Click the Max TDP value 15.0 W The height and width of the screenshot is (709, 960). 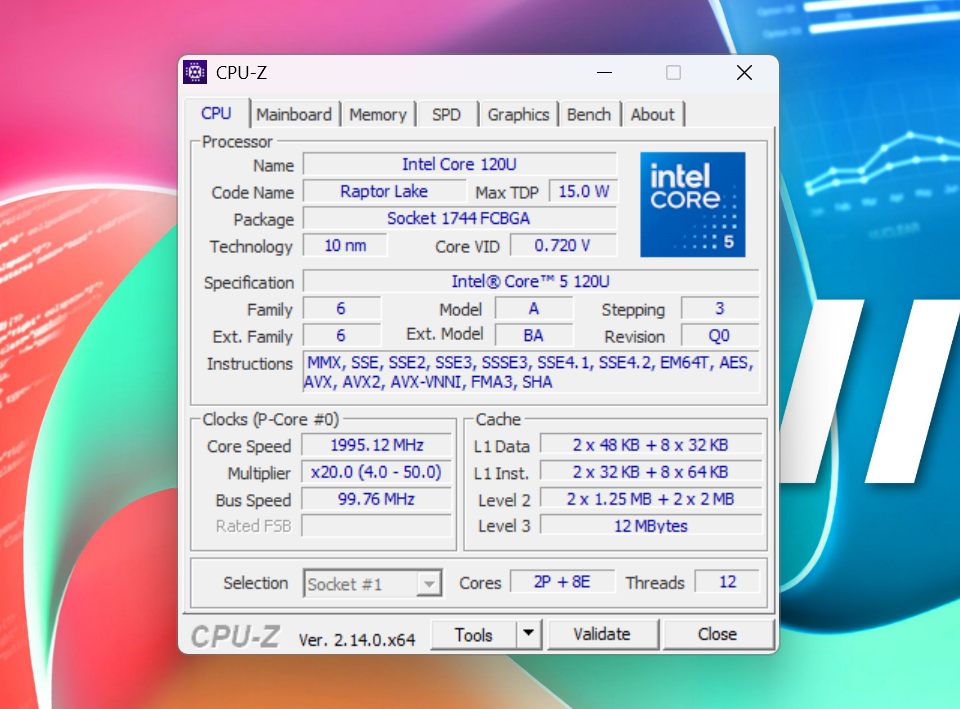point(583,191)
